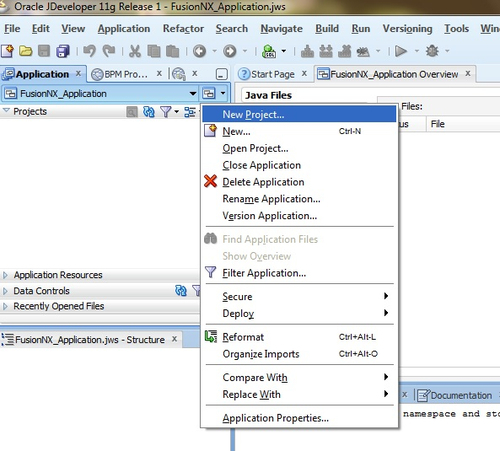Close the Application navigator tab

78,73
